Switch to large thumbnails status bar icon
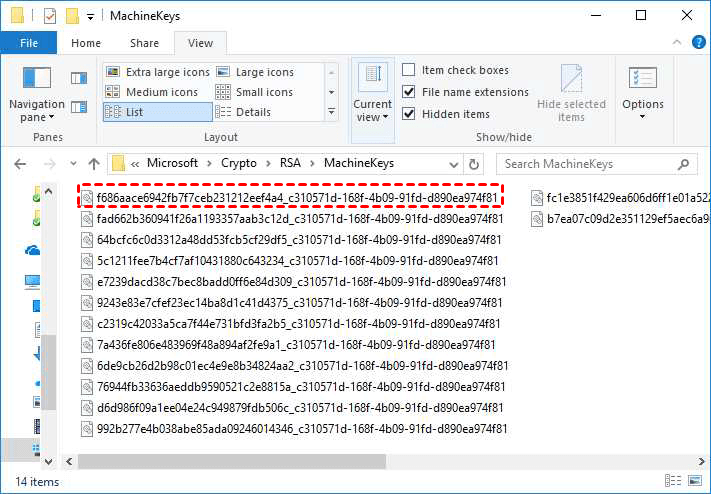The height and width of the screenshot is (494, 711). pyautogui.click(x=695, y=480)
